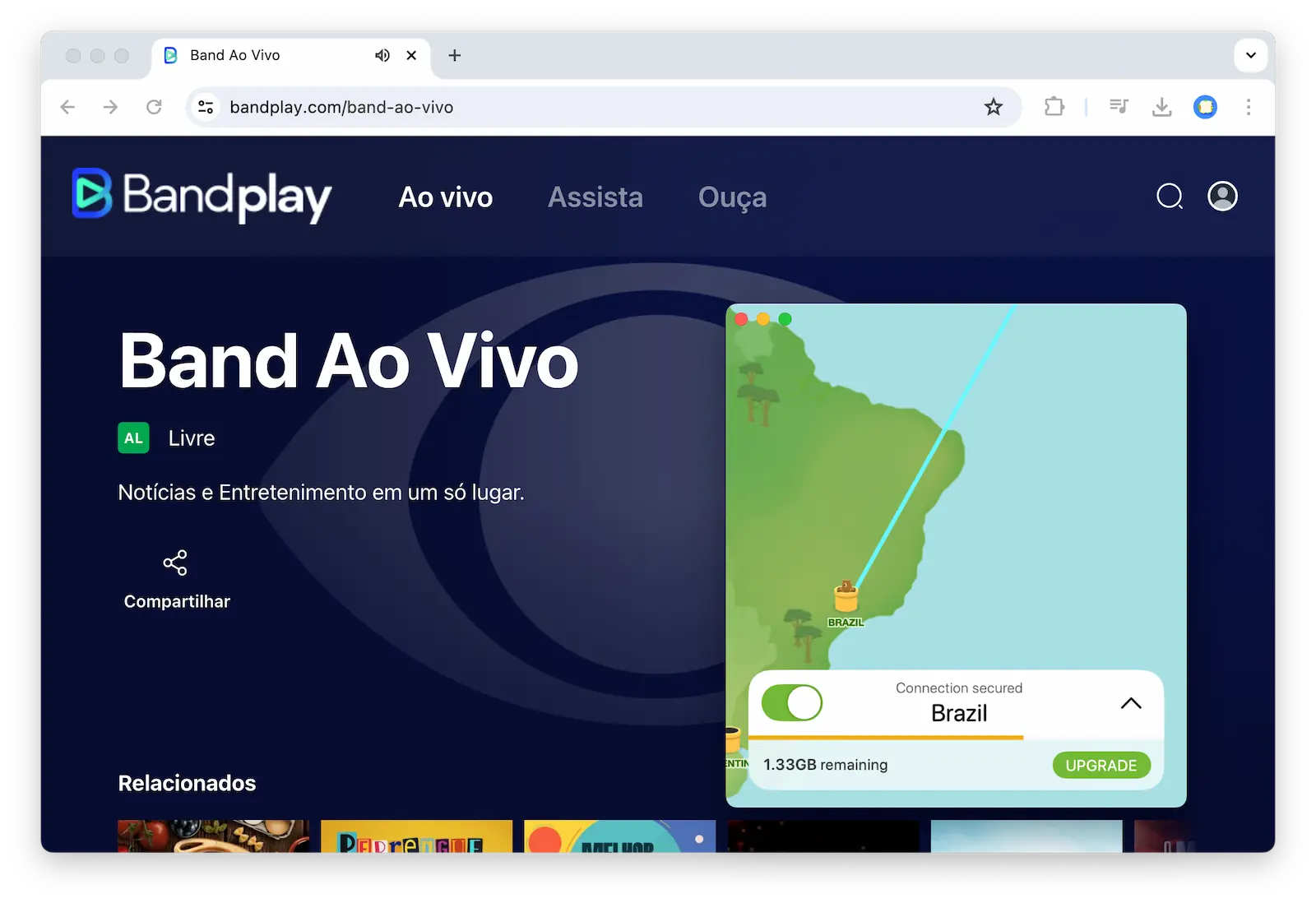The width and height of the screenshot is (1316, 903).
Task: Click the AL rating badge
Action: click(x=133, y=438)
